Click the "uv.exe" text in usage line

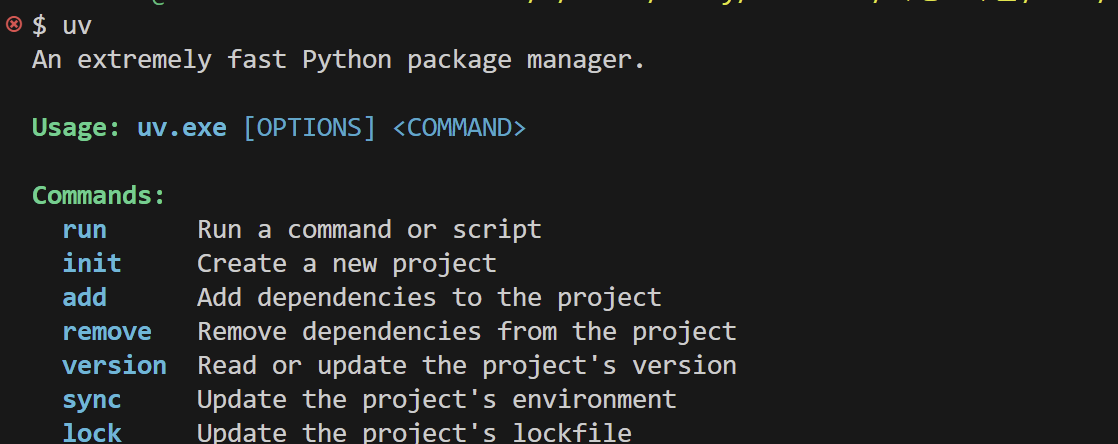[x=181, y=128]
